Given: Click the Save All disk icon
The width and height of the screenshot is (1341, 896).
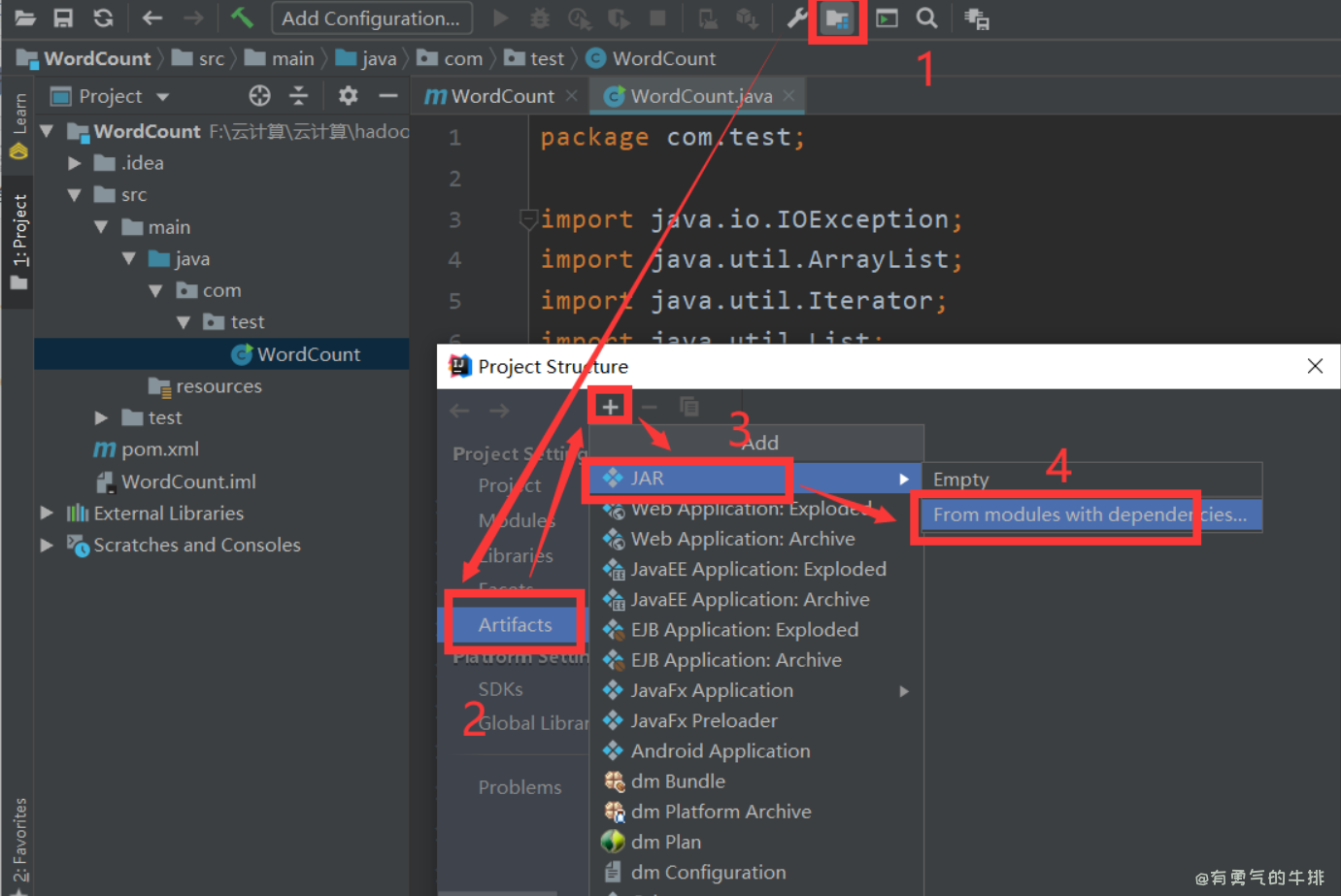Looking at the screenshot, I should click(63, 18).
